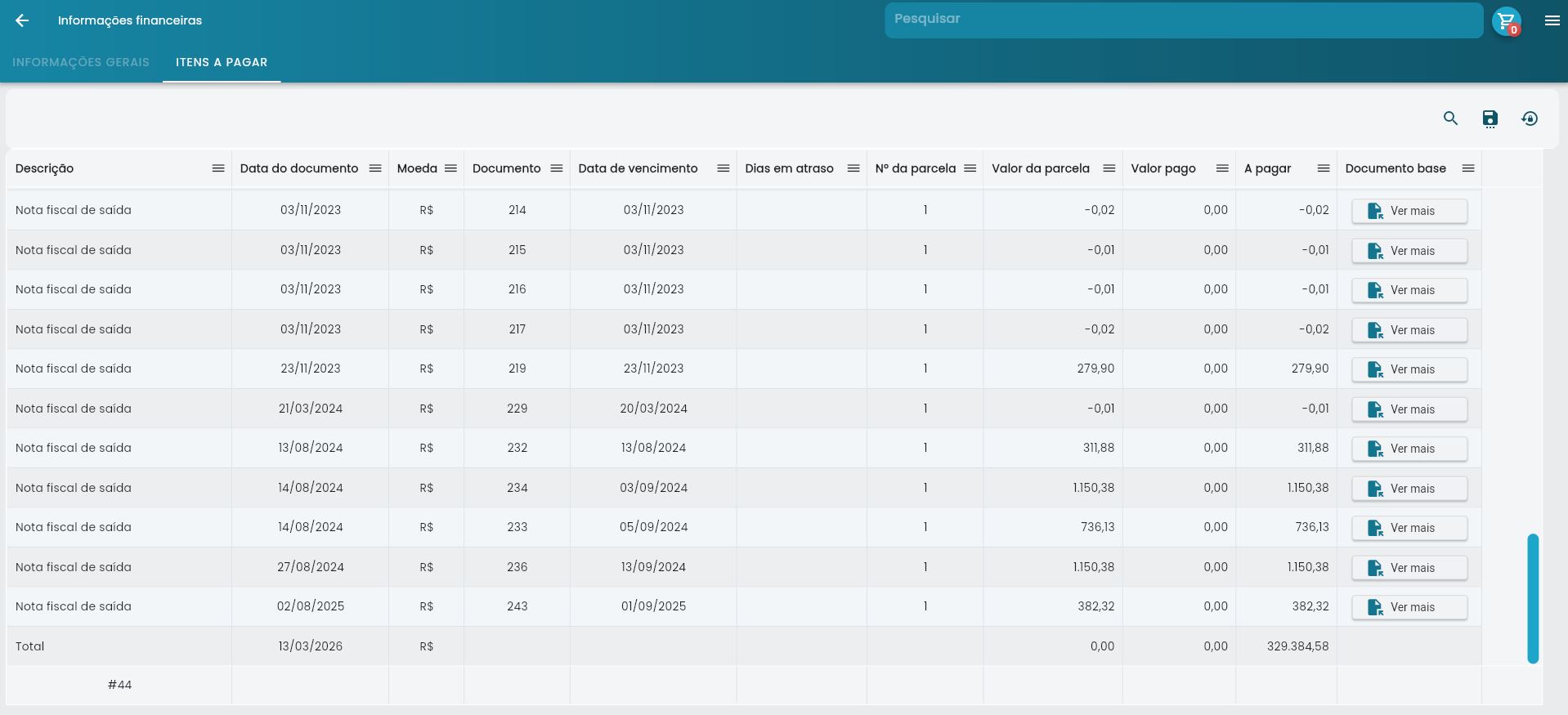Click due date 03/09/2024 cell
The image size is (1568, 715).
click(653, 488)
